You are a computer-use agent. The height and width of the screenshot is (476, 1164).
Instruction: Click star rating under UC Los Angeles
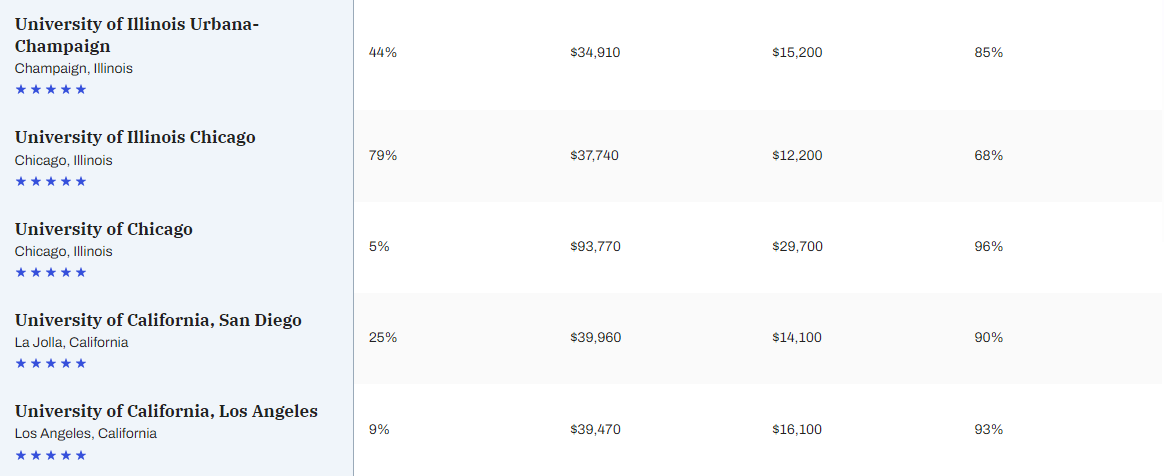[50, 455]
